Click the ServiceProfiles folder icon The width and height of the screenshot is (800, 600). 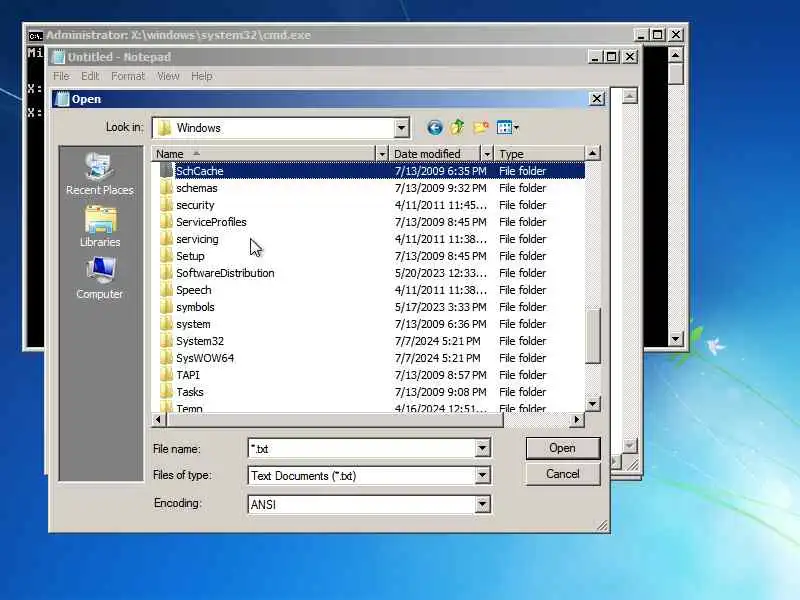(166, 222)
